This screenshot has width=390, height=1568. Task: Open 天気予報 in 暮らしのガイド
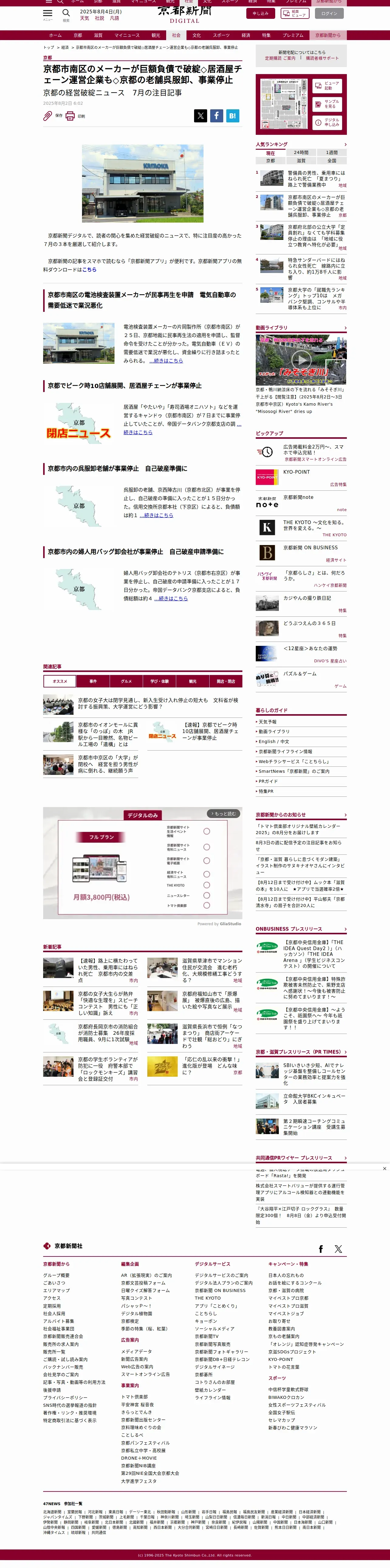point(268,721)
